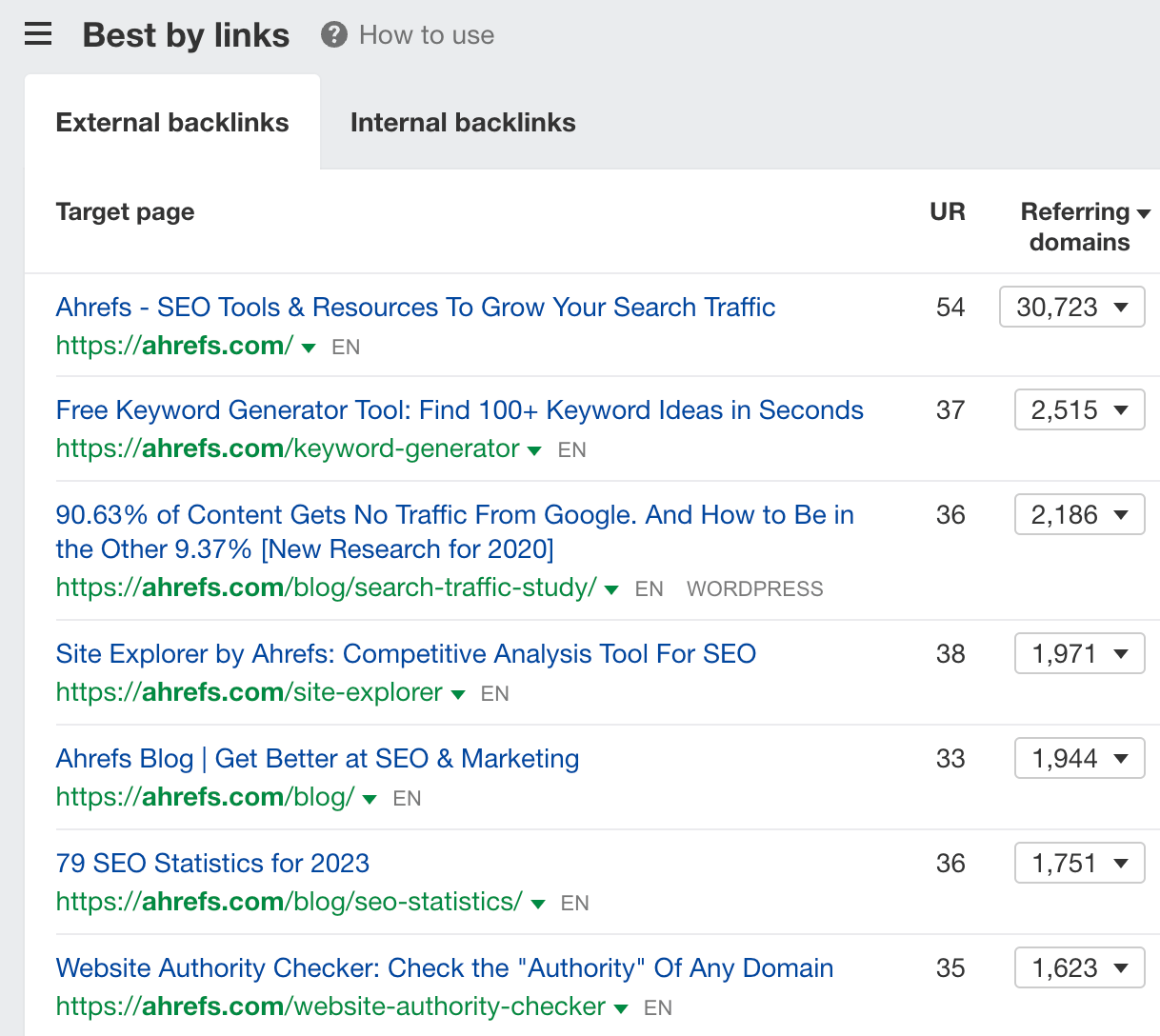
Task: Open the Ahrefs Blog page link
Action: pyautogui.click(x=317, y=759)
